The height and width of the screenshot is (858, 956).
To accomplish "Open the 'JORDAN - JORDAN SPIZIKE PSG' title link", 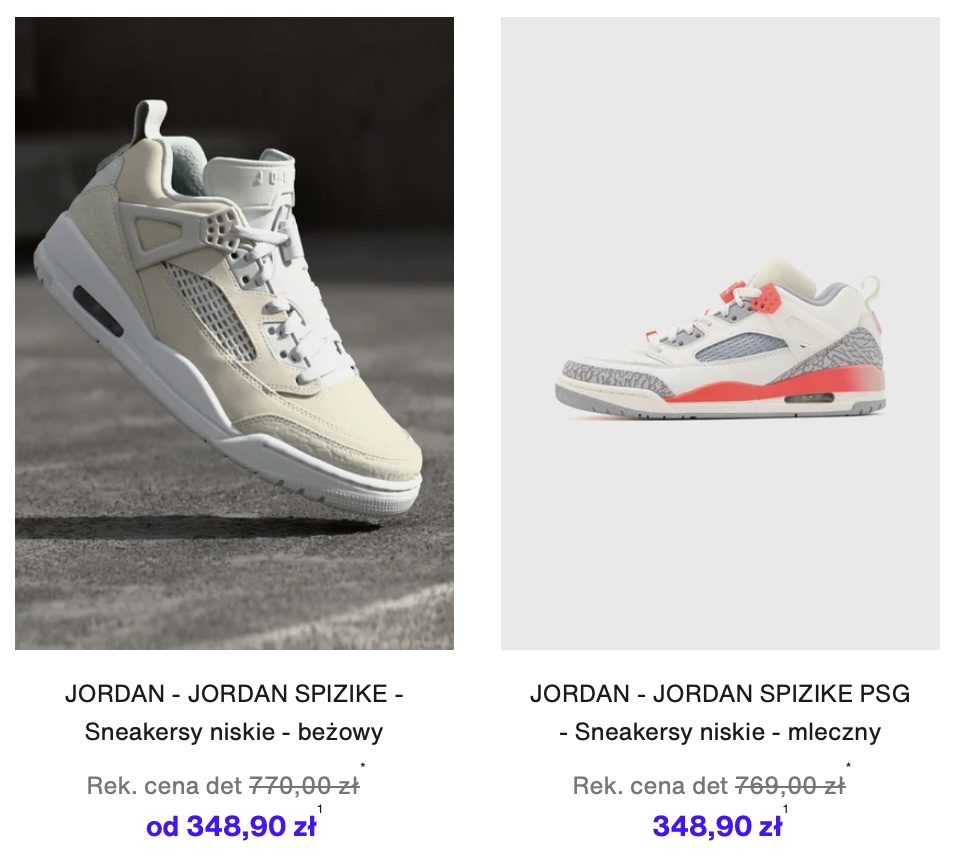I will tap(720, 694).
